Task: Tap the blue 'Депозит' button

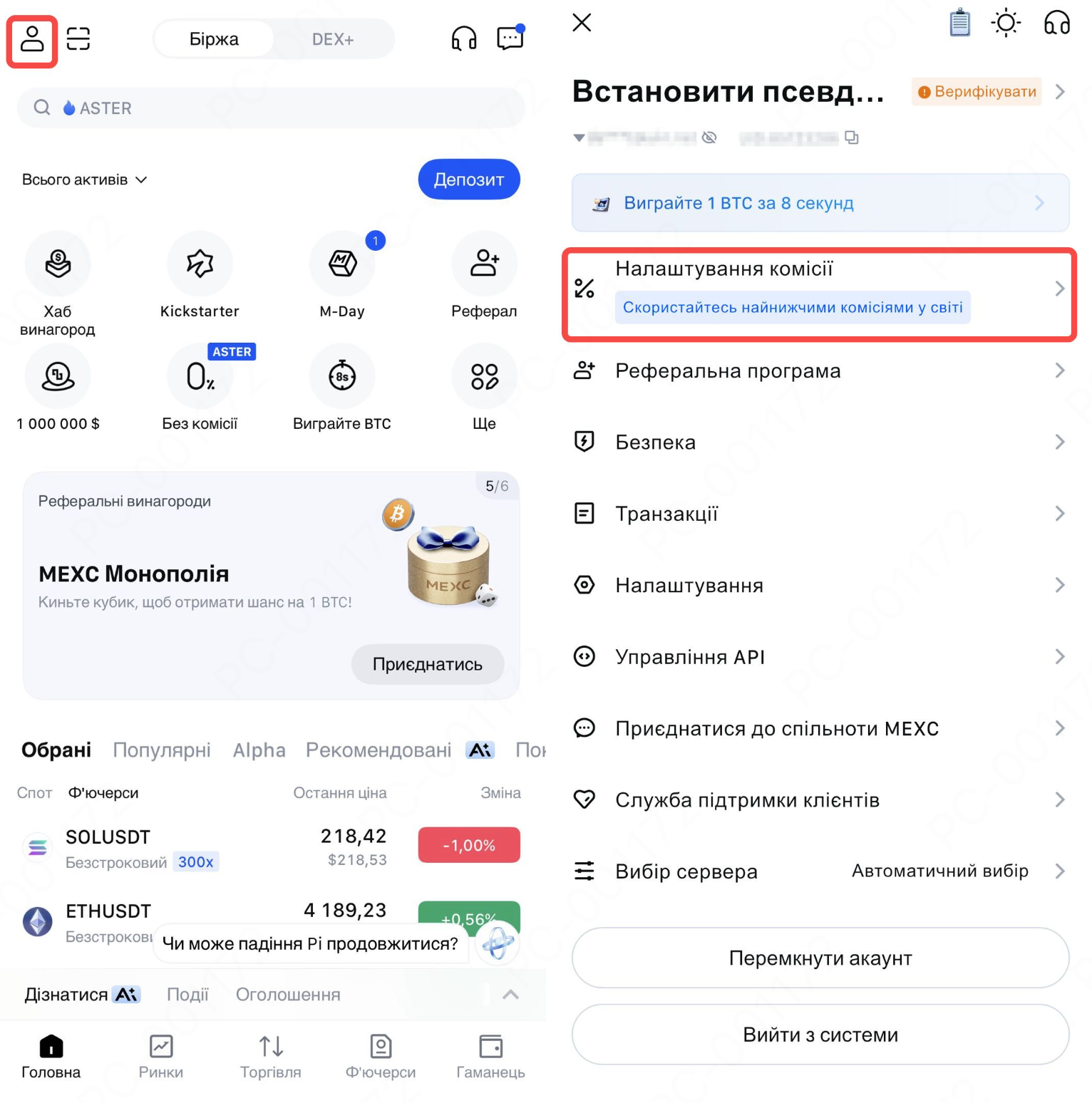Action: [x=469, y=180]
